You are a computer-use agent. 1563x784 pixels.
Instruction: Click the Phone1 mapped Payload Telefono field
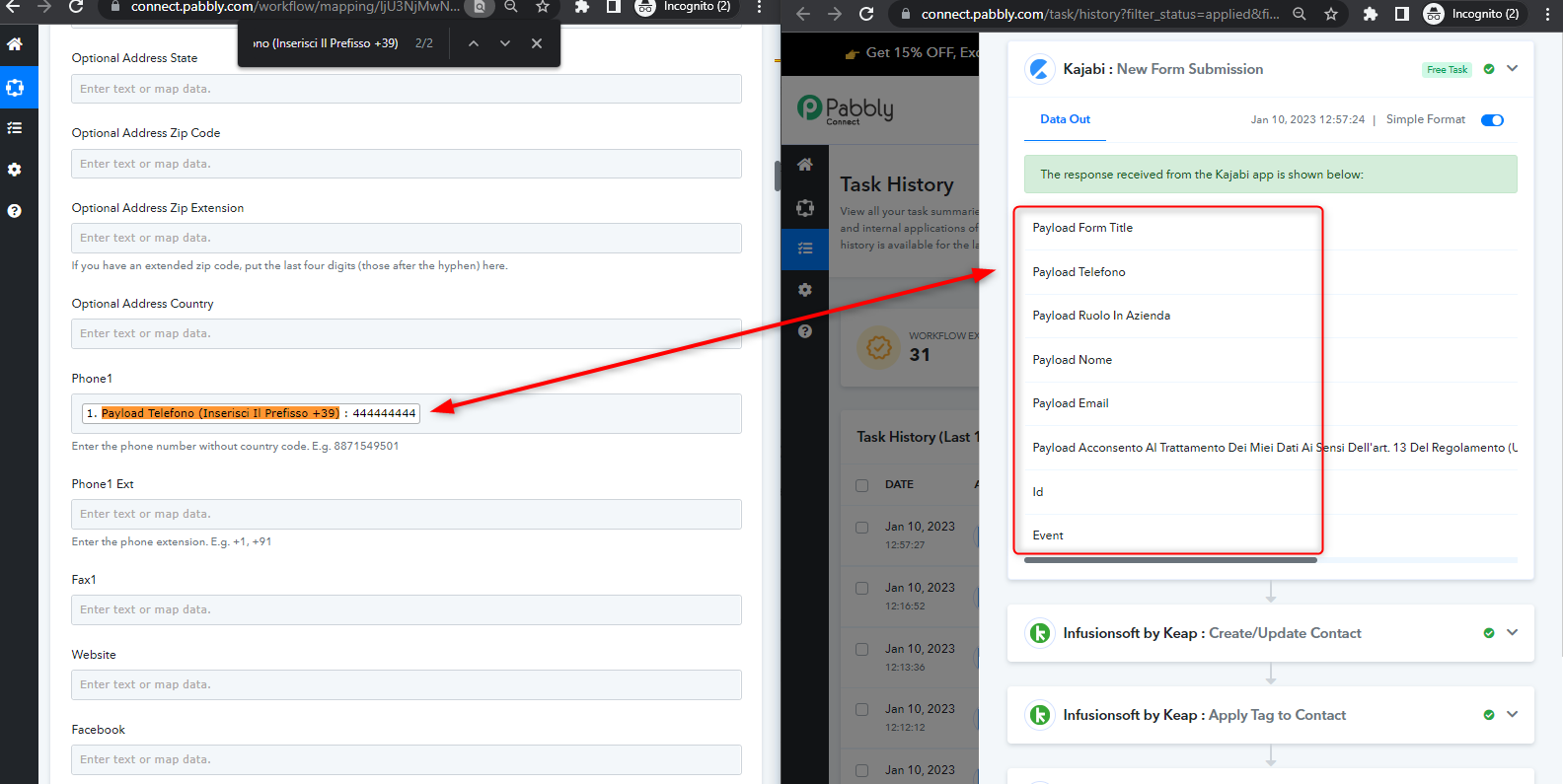pos(407,413)
